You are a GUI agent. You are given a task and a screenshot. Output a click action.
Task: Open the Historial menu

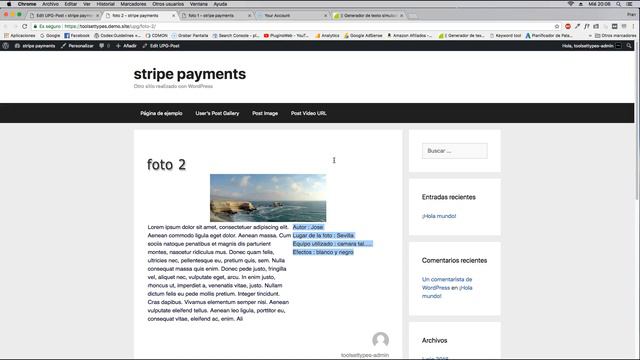pyautogui.click(x=105, y=4)
